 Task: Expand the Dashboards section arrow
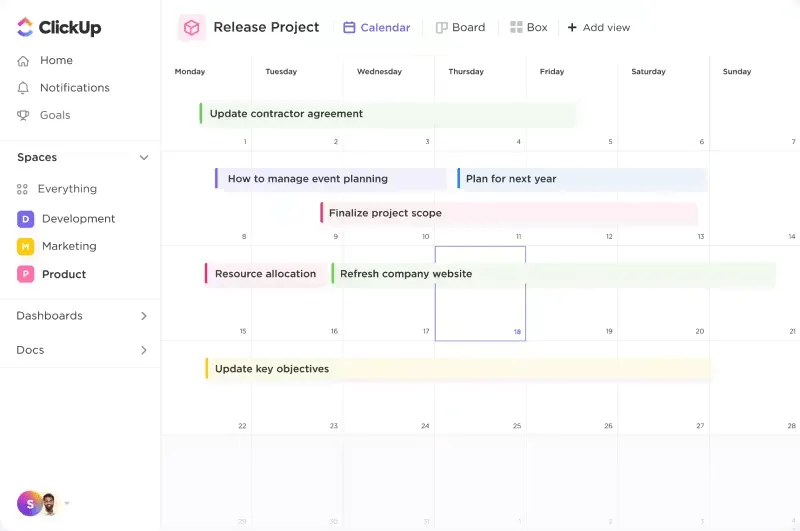tap(144, 316)
